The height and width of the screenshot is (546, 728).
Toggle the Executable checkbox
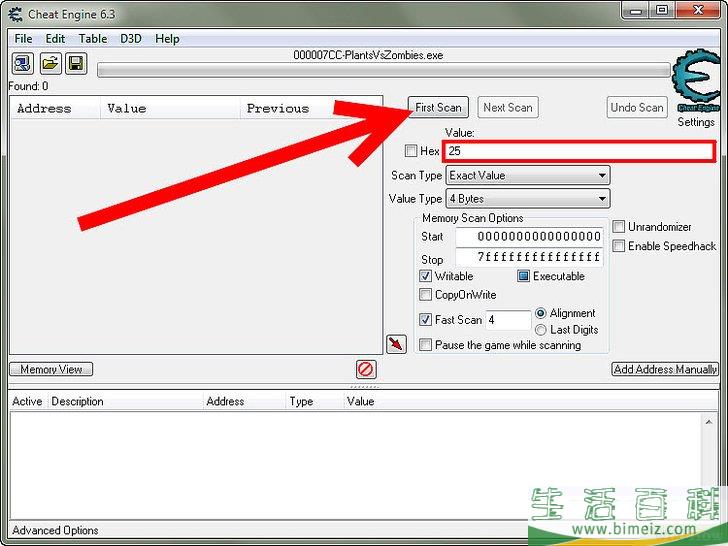(523, 276)
